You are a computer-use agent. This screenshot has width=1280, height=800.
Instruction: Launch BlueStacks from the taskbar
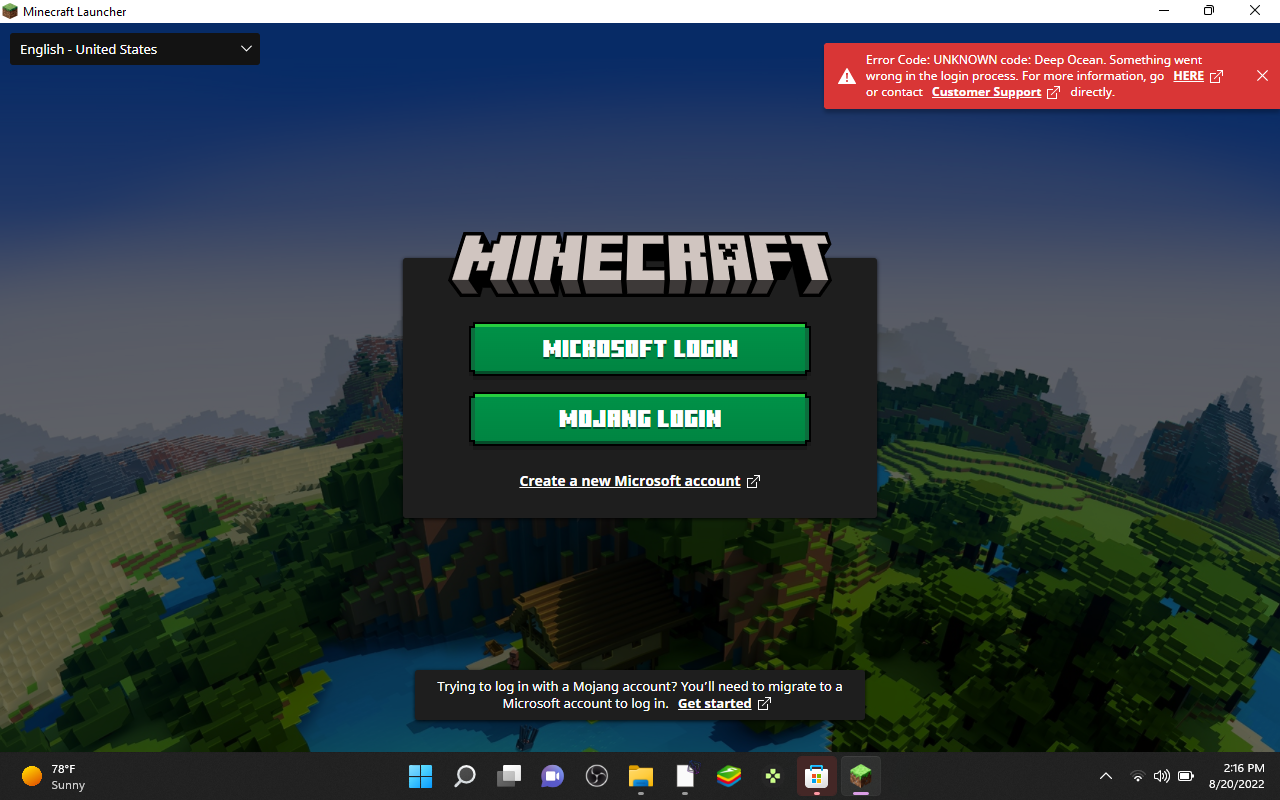[x=729, y=776]
